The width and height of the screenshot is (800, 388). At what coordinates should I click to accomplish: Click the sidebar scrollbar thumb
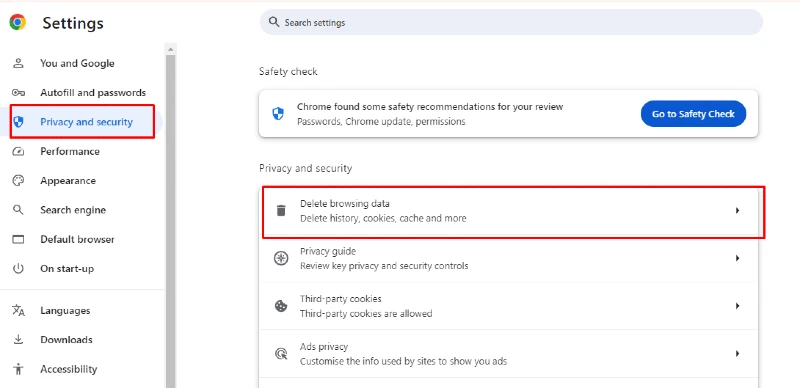(170, 221)
